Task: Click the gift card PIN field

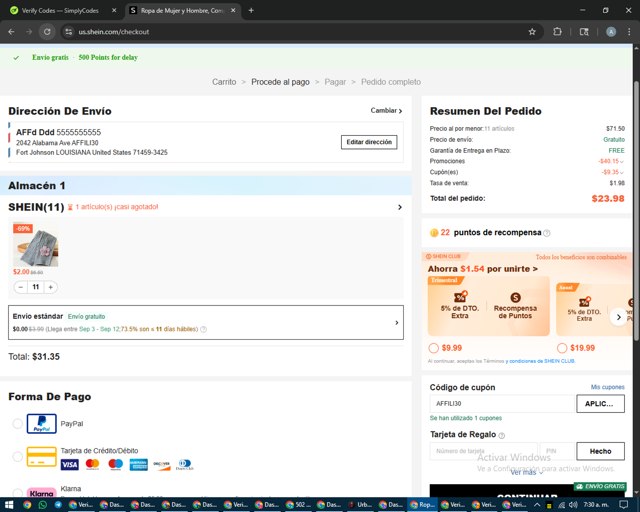Action: click(x=557, y=451)
